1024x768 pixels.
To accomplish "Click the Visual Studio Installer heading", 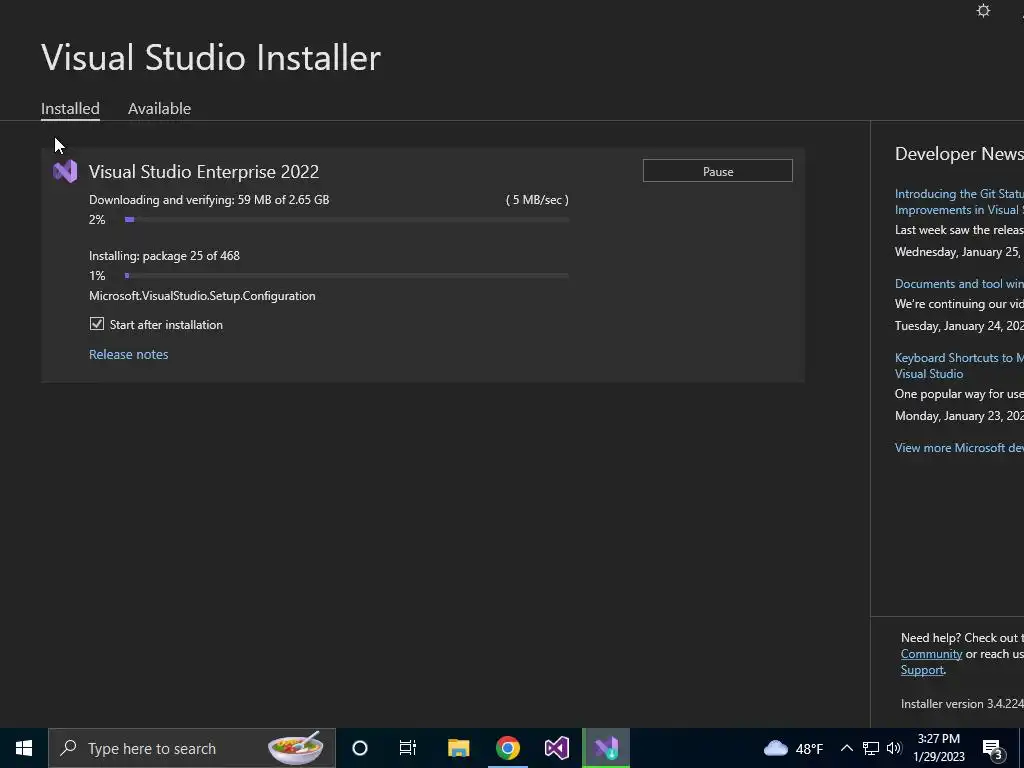I will pos(211,57).
